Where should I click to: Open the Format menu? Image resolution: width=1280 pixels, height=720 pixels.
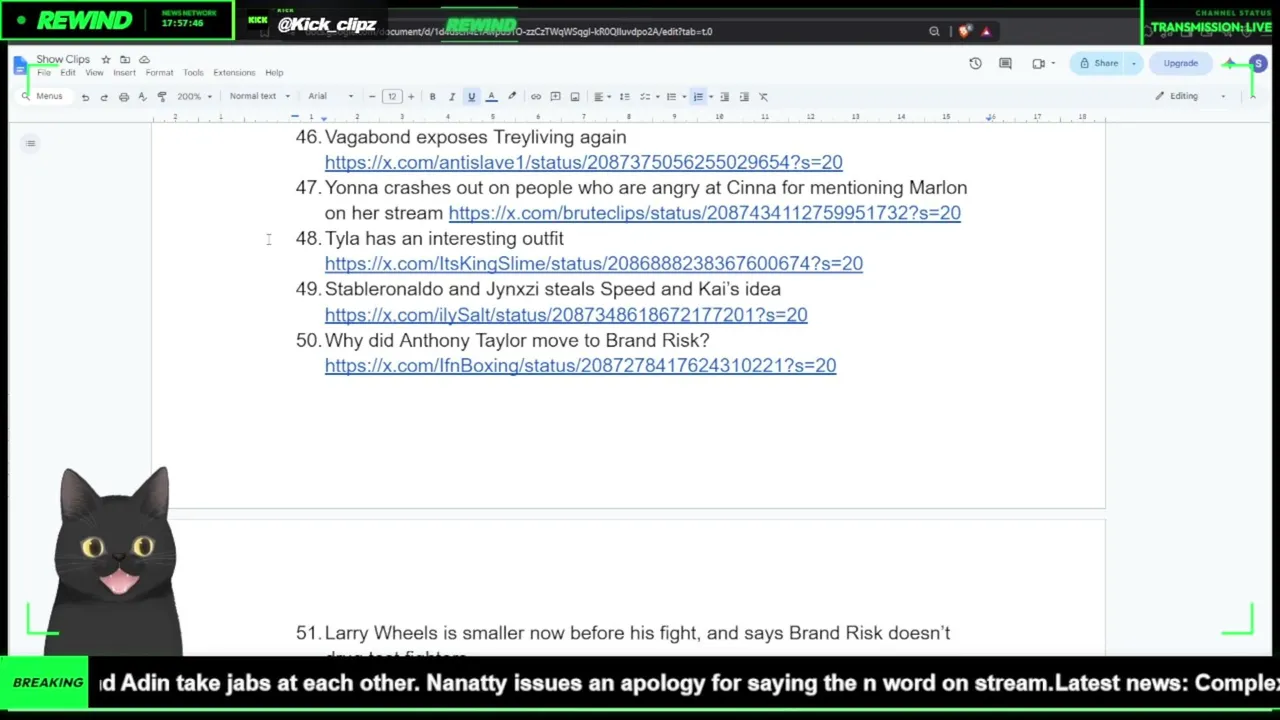tap(159, 73)
